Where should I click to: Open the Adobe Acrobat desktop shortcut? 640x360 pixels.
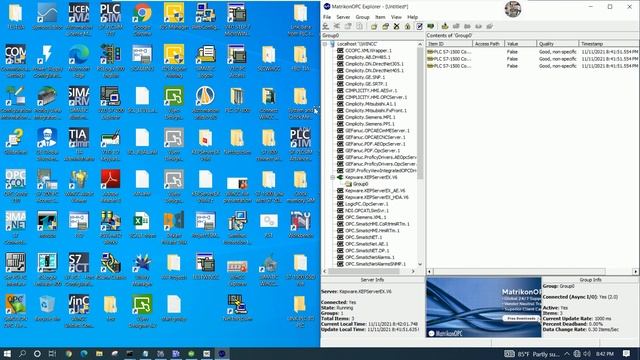111,186
